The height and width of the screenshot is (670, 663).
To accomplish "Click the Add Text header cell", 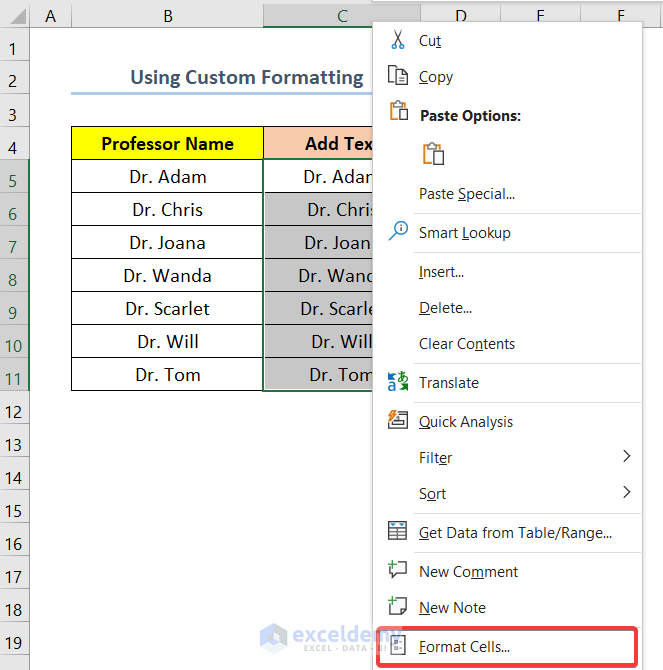I will [x=318, y=143].
